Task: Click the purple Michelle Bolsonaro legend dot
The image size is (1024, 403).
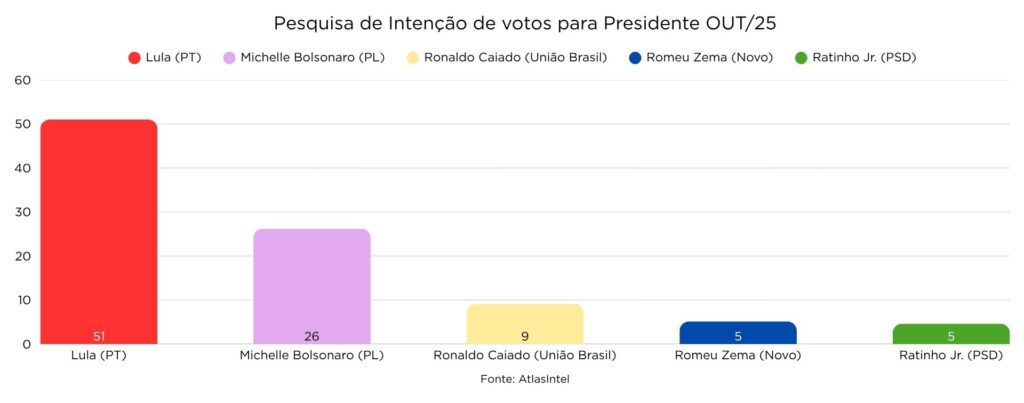Action: 228,57
